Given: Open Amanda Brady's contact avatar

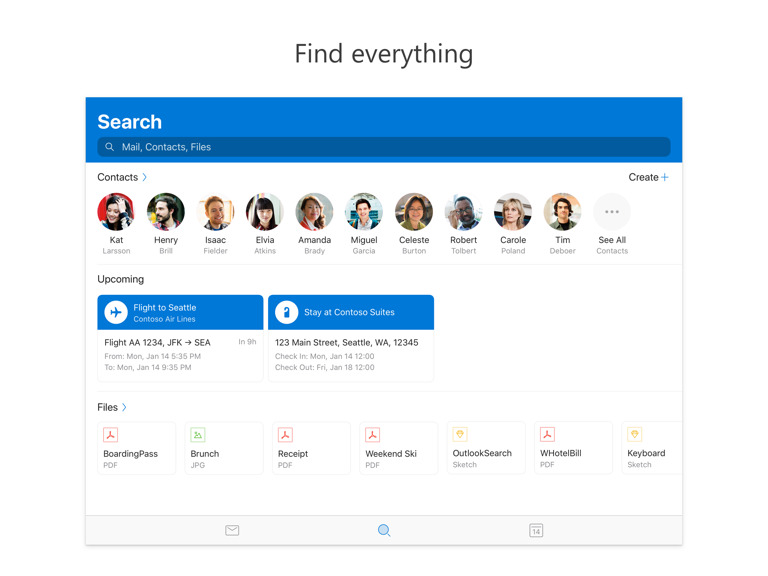Looking at the screenshot, I should pos(314,212).
